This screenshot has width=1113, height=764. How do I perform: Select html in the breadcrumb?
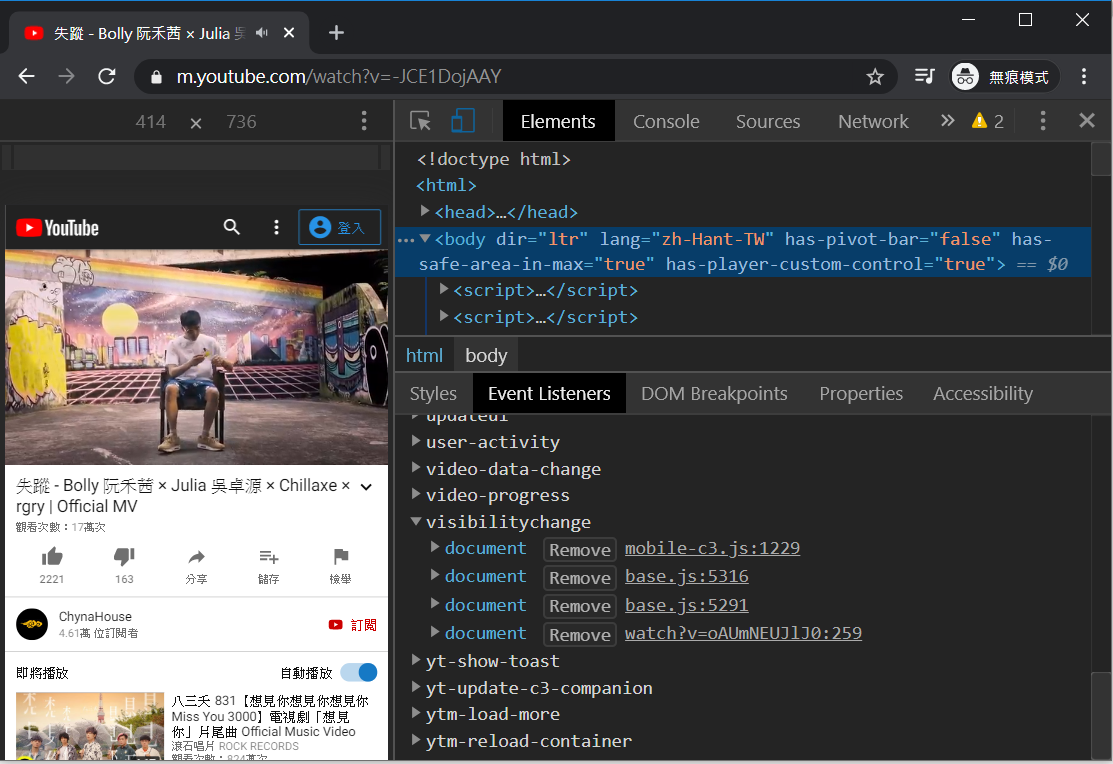click(424, 355)
